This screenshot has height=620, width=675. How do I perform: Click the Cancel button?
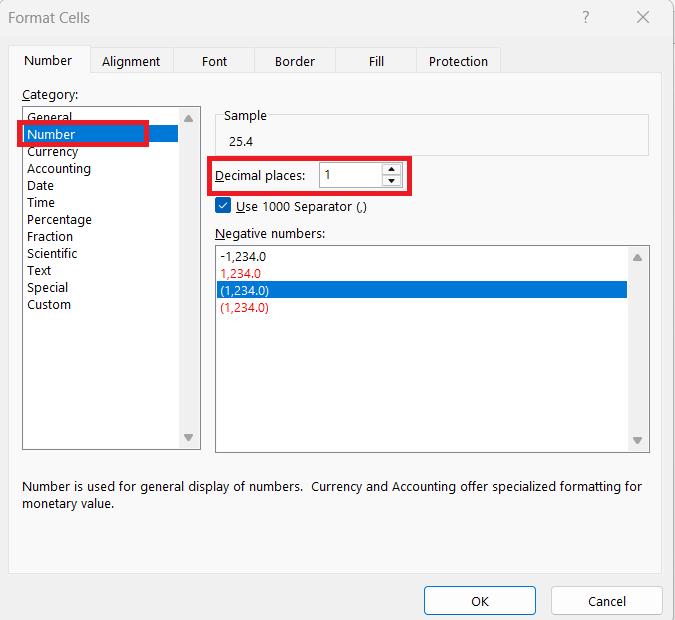click(x=607, y=601)
